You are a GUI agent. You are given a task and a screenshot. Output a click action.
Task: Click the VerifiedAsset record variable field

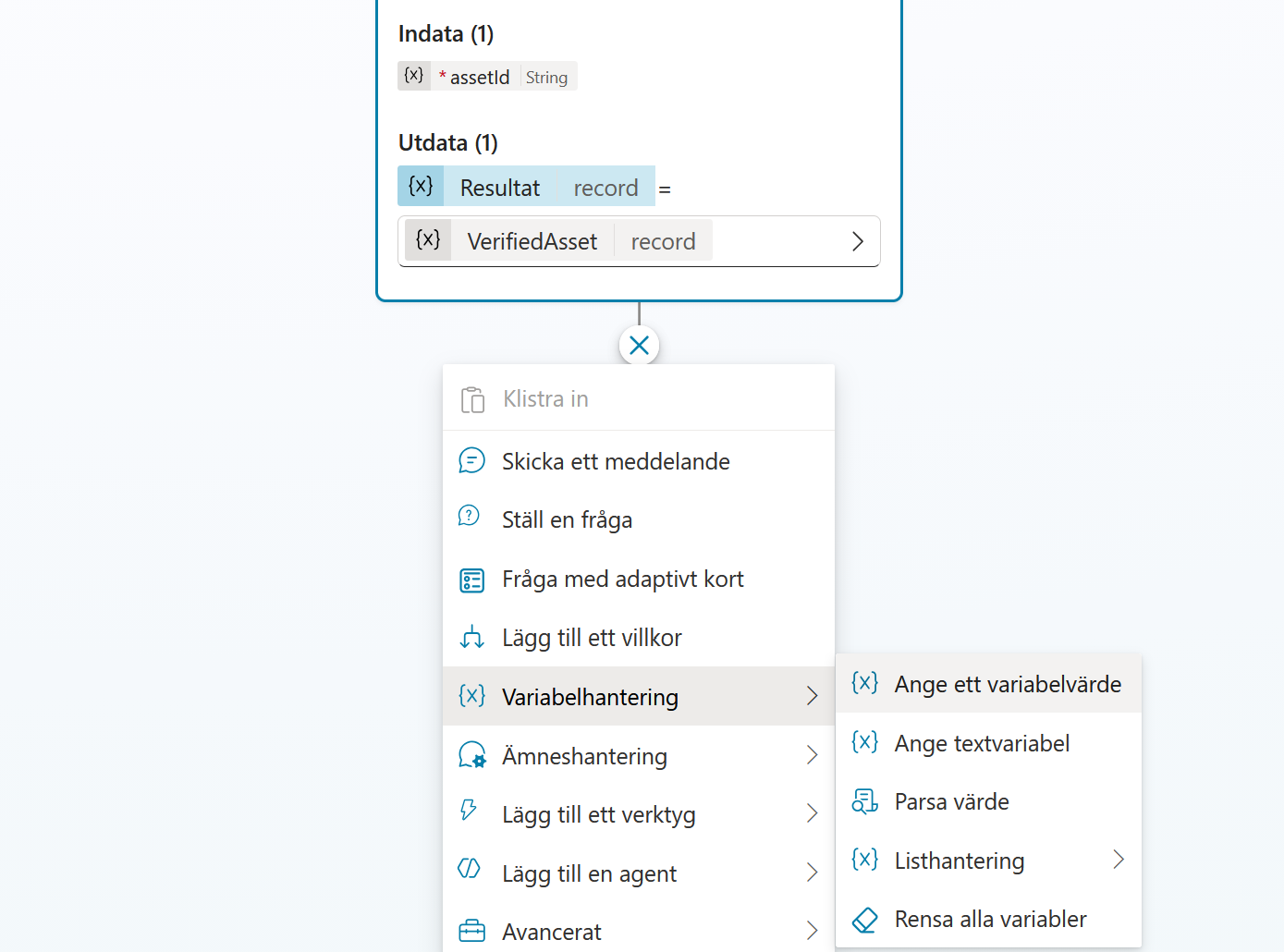[x=639, y=241]
